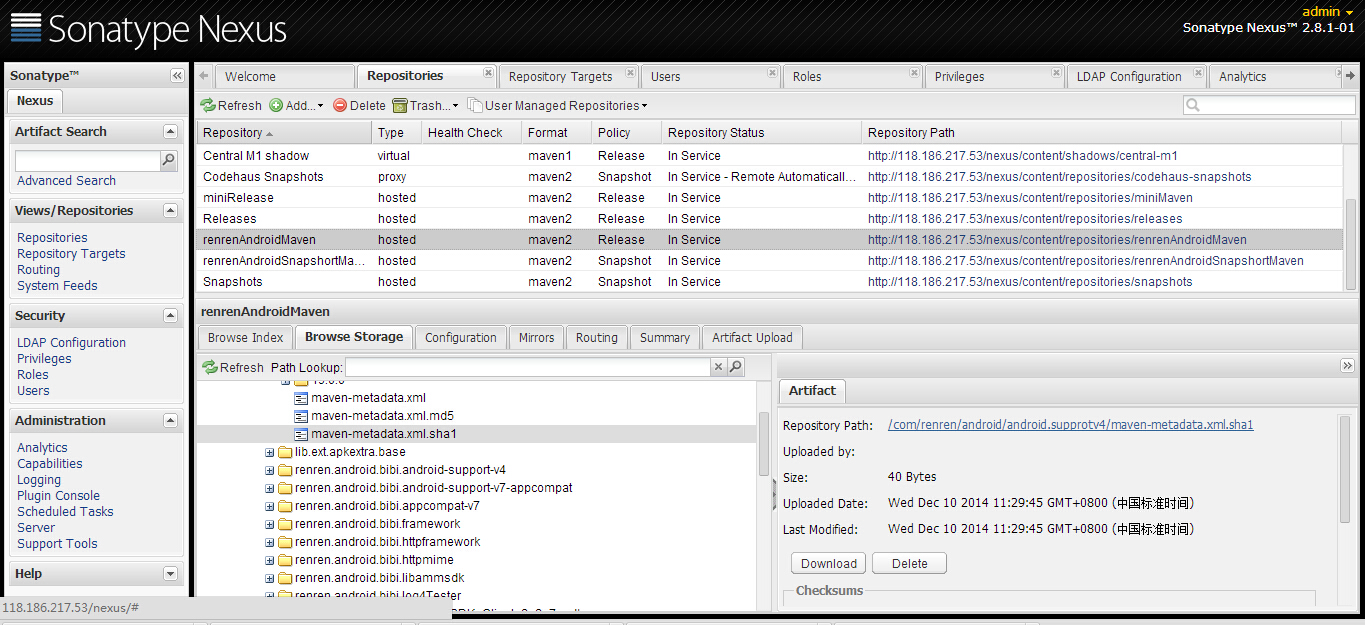The height and width of the screenshot is (625, 1365).
Task: Expand renren.android.bibi.android-support-v4 folder
Action: coord(269,470)
